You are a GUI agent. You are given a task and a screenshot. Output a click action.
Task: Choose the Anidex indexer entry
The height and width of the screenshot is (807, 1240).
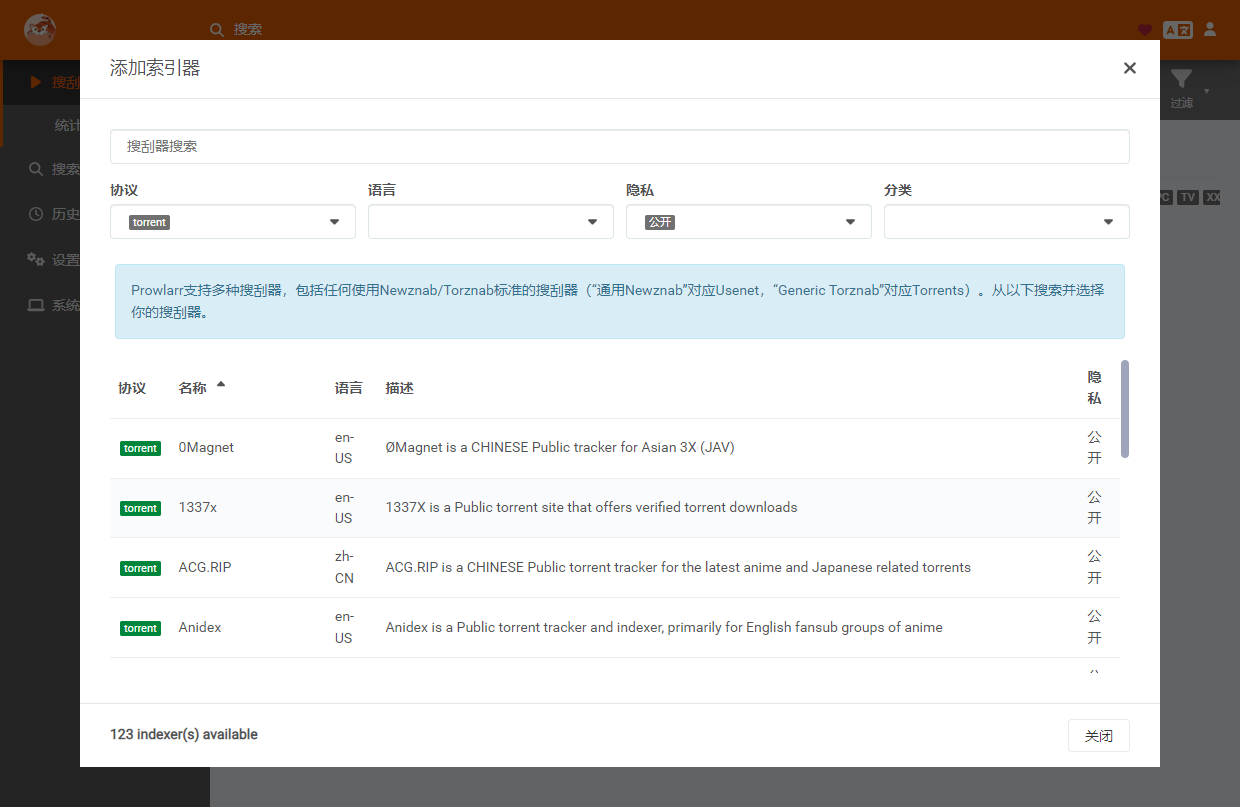pyautogui.click(x=615, y=628)
